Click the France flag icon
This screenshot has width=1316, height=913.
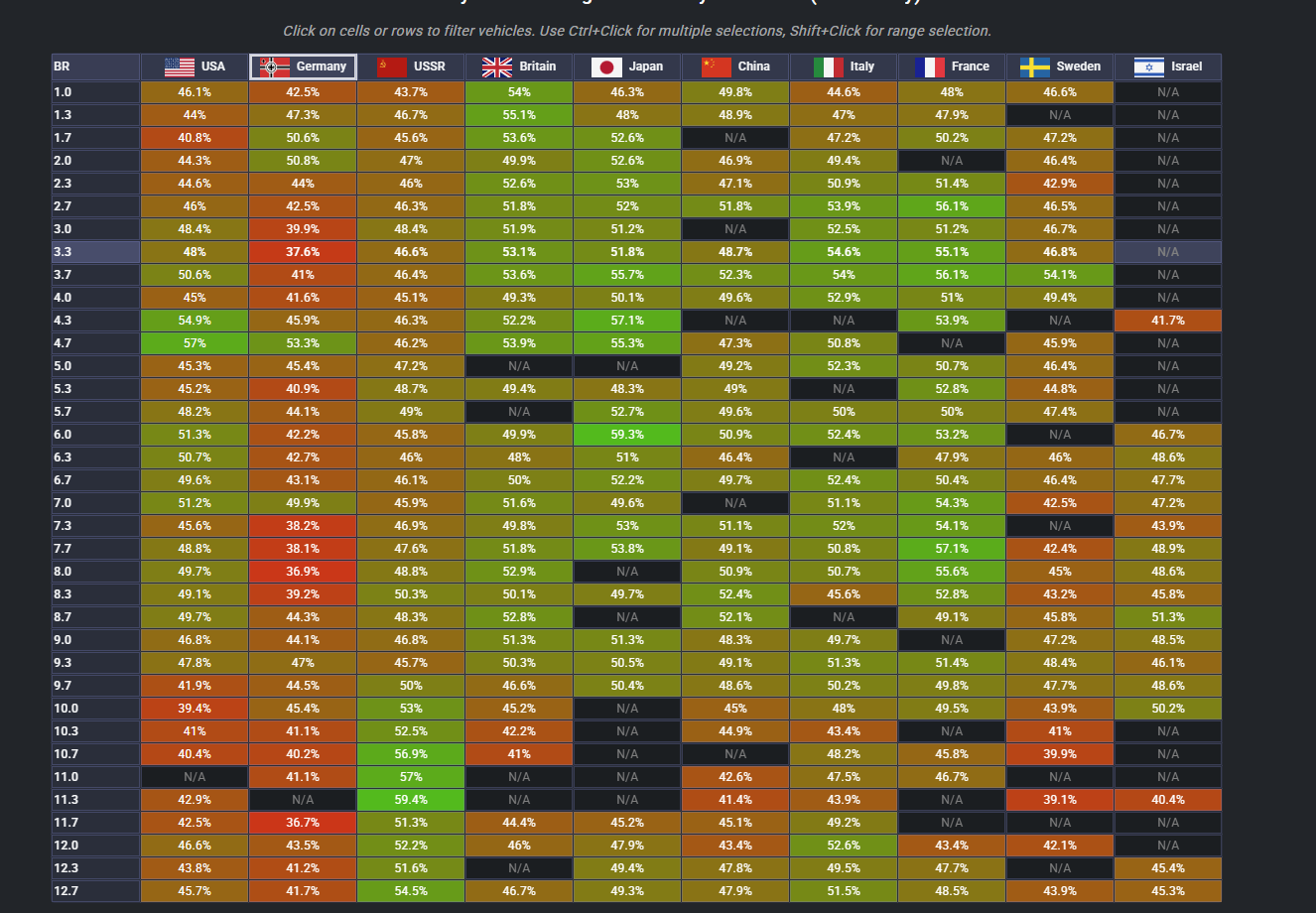click(x=929, y=66)
